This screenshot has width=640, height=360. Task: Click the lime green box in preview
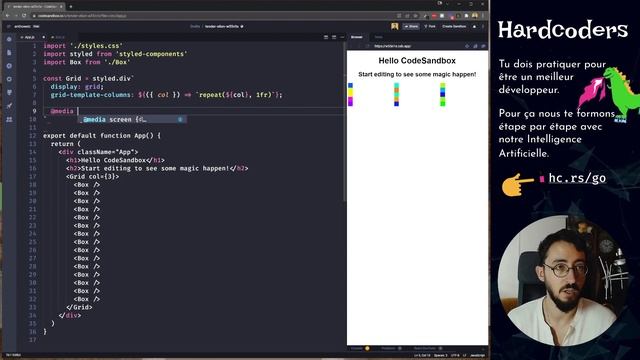(442, 86)
